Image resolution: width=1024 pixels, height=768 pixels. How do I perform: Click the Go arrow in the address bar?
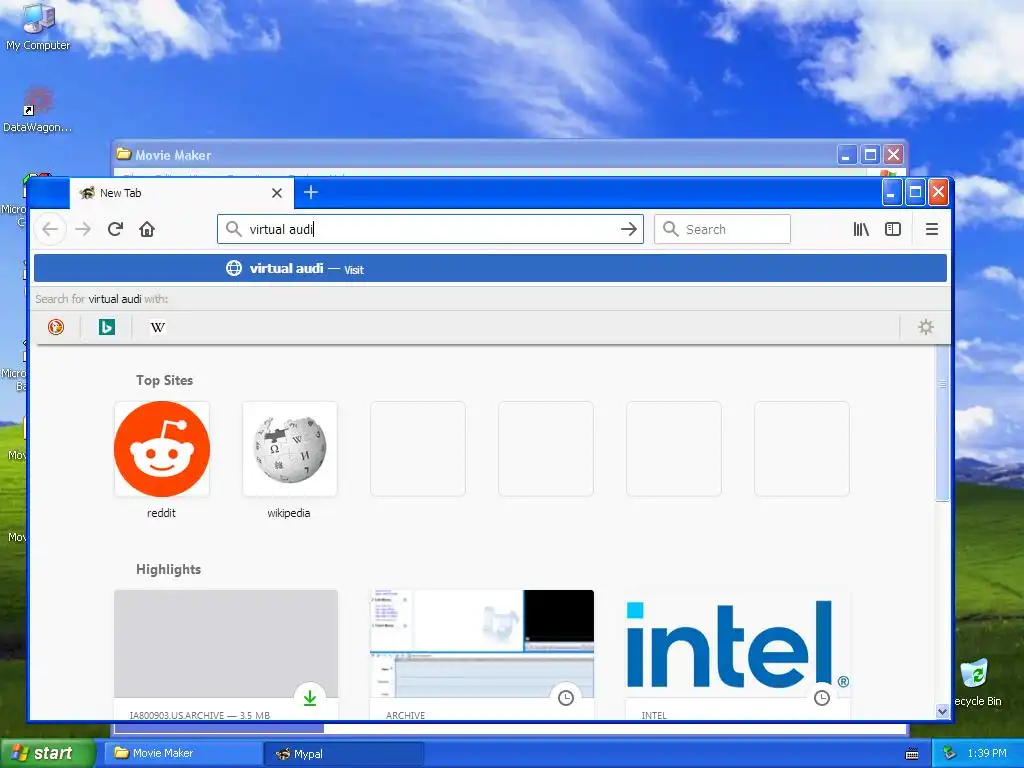tap(628, 229)
